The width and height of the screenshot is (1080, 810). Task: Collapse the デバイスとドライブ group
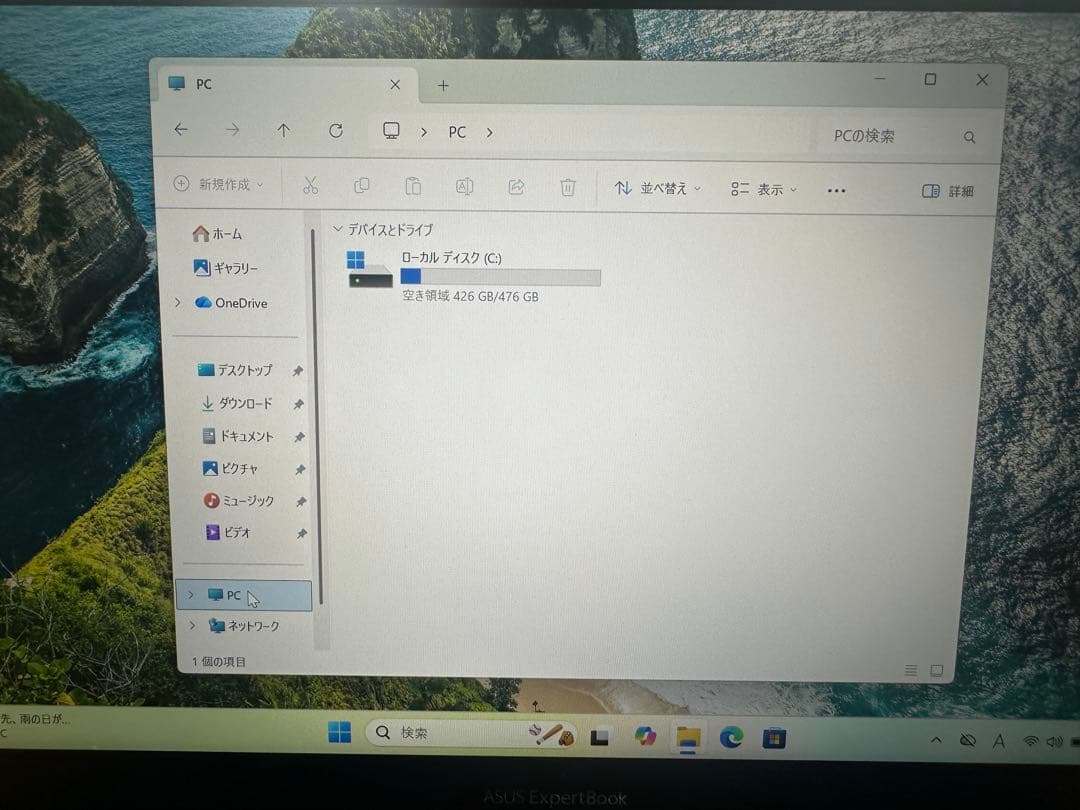[338, 229]
